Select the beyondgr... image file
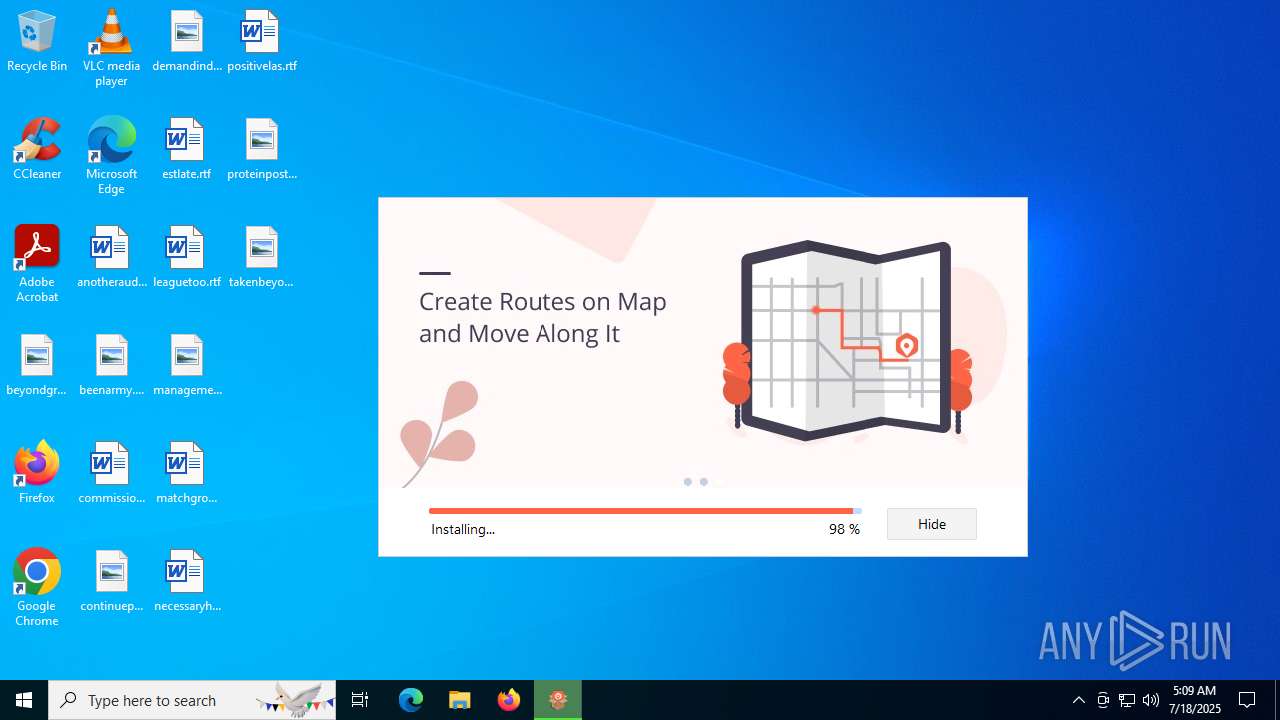This screenshot has width=1280, height=720. [x=37, y=366]
